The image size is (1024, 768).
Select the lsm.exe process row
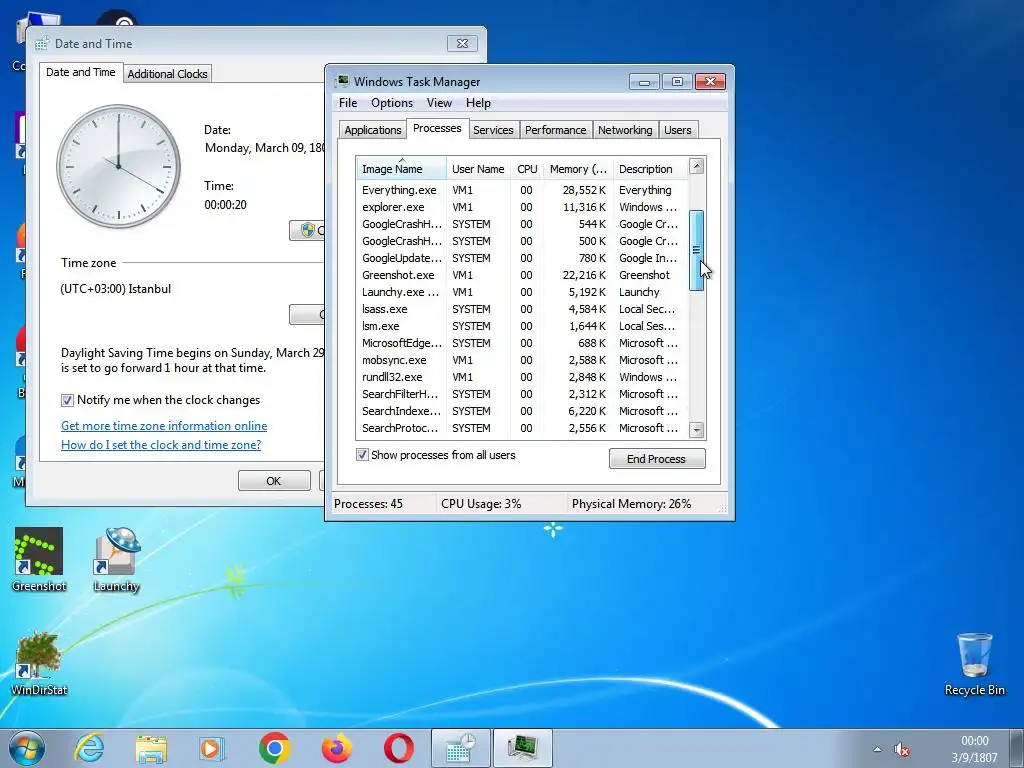click(x=521, y=326)
